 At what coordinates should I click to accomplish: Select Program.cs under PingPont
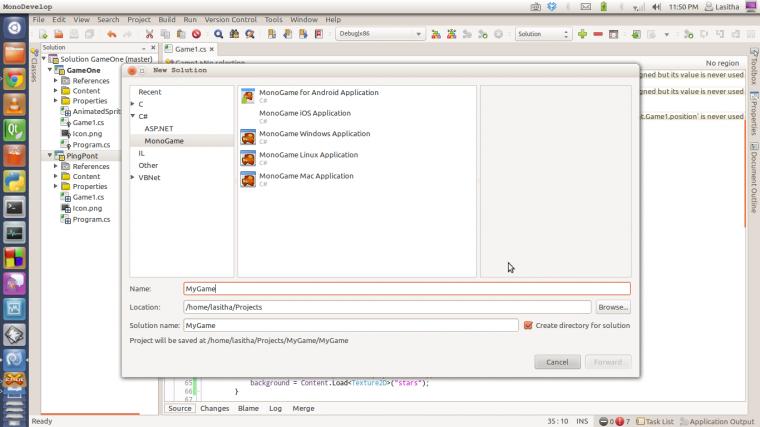(x=91, y=220)
